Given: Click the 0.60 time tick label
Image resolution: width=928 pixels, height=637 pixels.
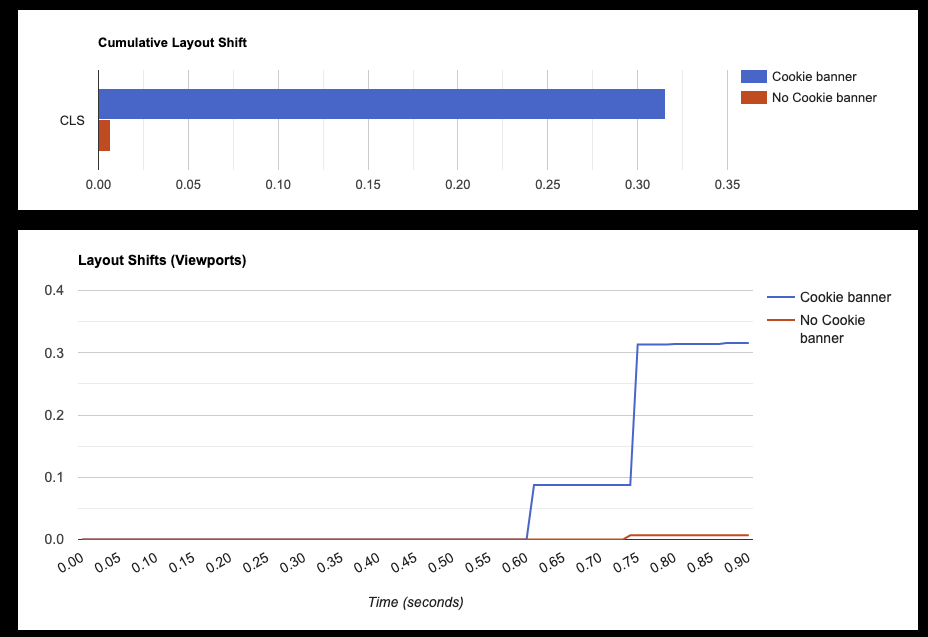Looking at the screenshot, I should 514,563.
